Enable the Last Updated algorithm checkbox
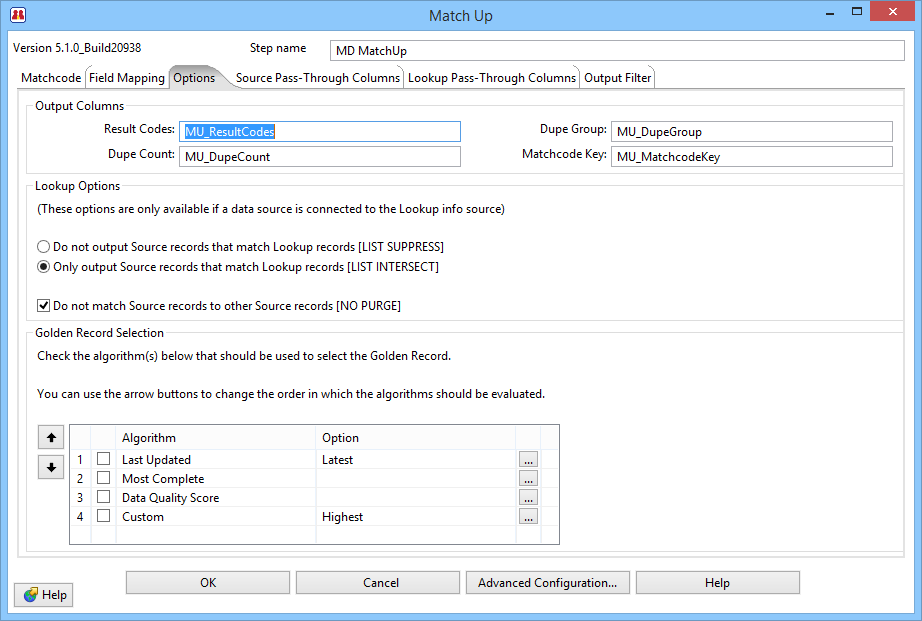Image resolution: width=922 pixels, height=621 pixels. pos(104,460)
